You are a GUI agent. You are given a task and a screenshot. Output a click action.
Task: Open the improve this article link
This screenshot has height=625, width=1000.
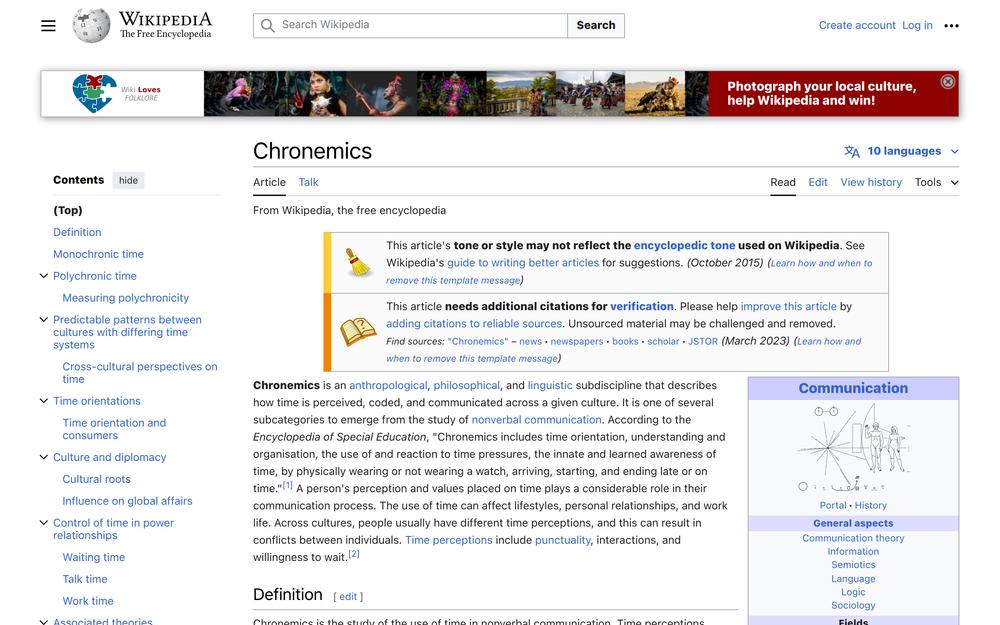tap(788, 307)
